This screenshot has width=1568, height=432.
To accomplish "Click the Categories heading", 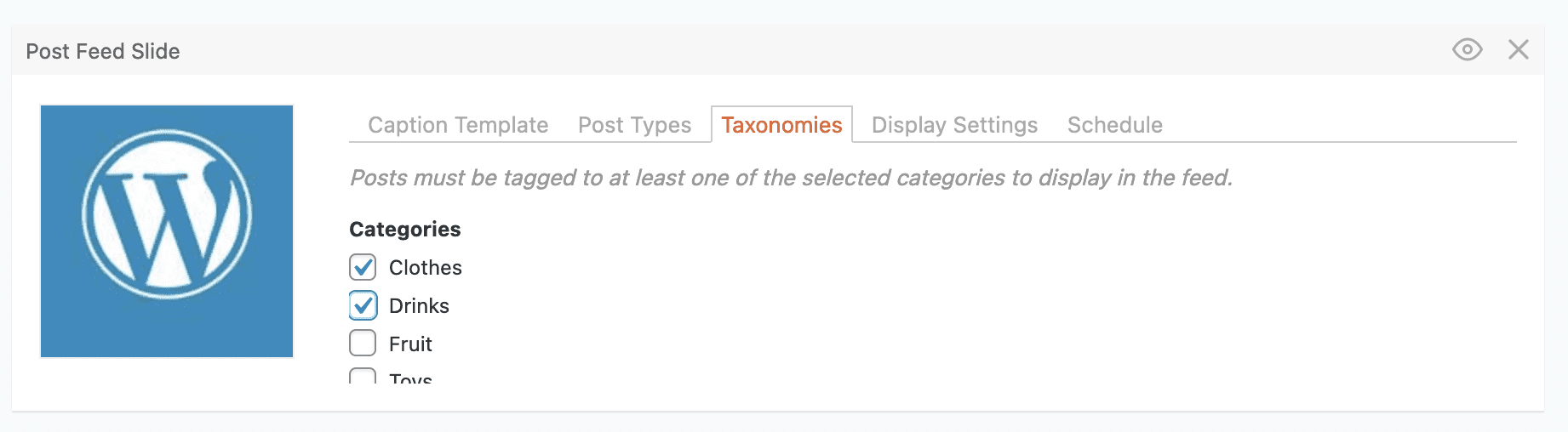I will [x=405, y=230].
